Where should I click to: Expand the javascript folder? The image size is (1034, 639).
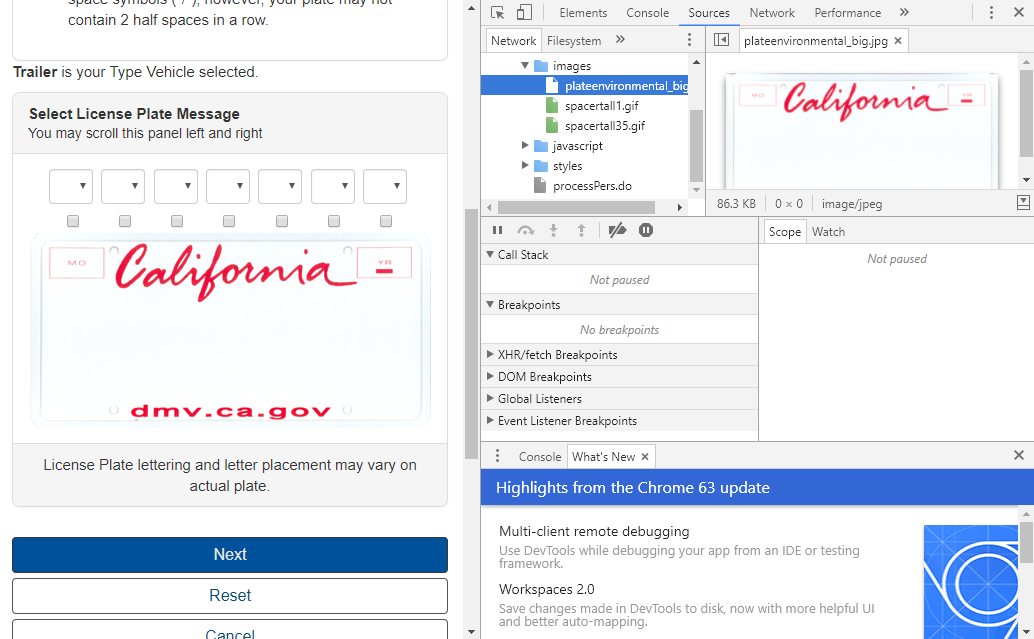[525, 145]
